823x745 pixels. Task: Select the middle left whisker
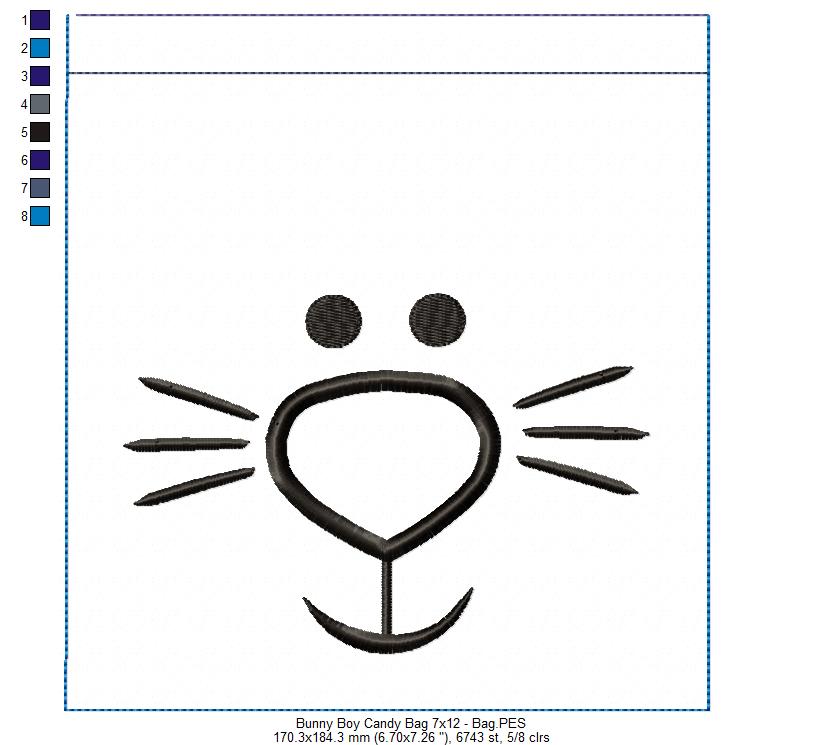(186, 443)
